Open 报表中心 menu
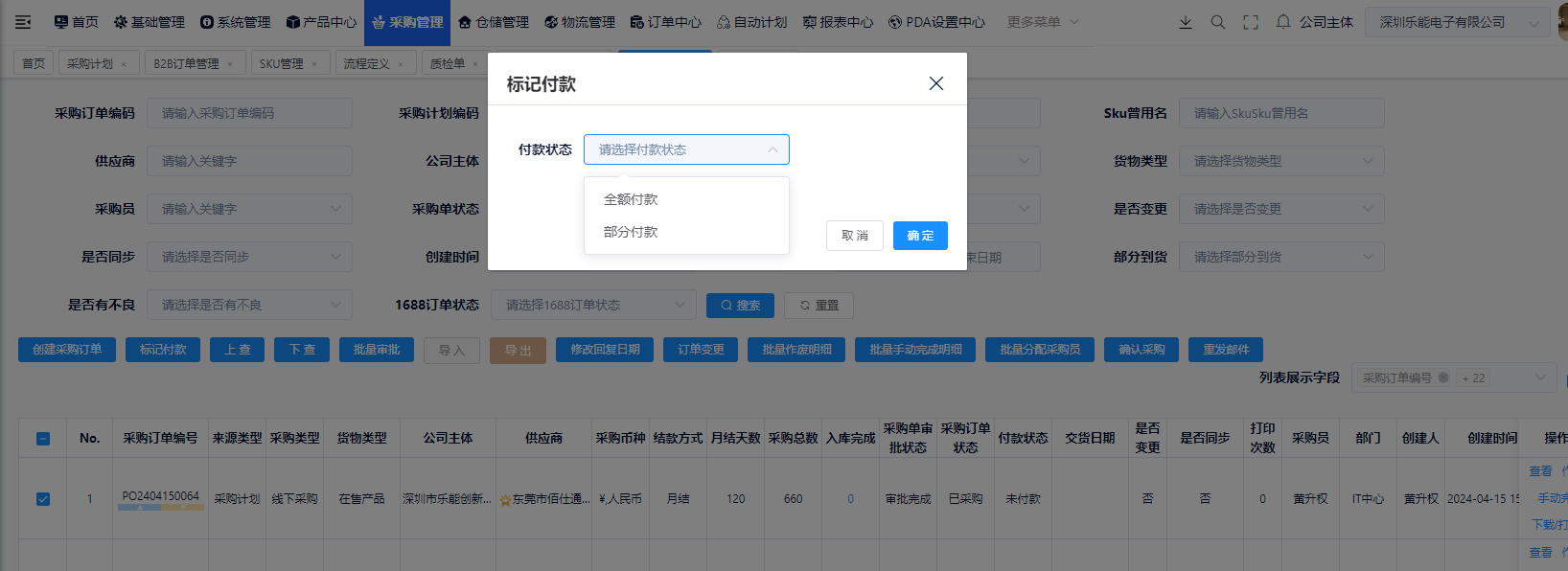The image size is (1568, 571). 839,22
